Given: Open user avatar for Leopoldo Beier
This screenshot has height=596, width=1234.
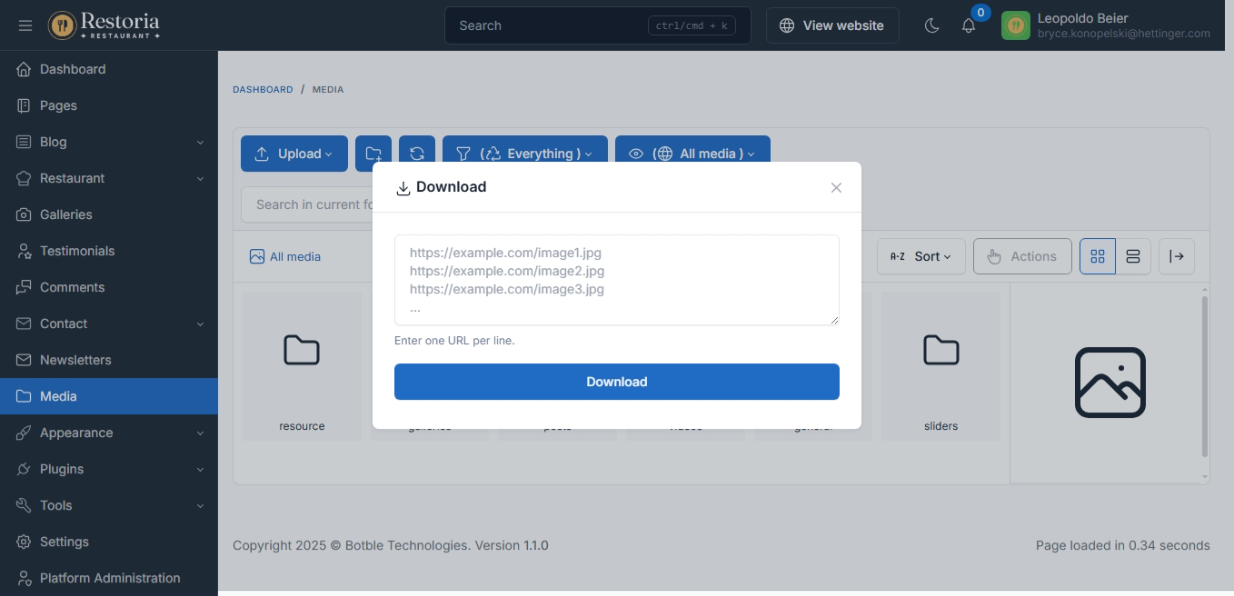Looking at the screenshot, I should (x=1015, y=26).
